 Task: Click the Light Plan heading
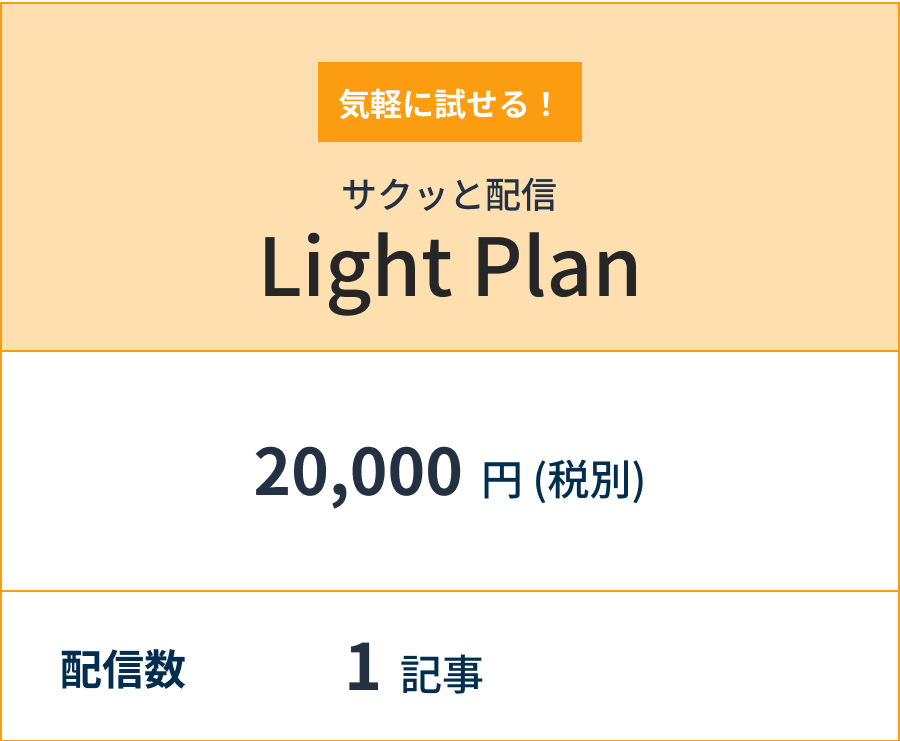(x=449, y=268)
